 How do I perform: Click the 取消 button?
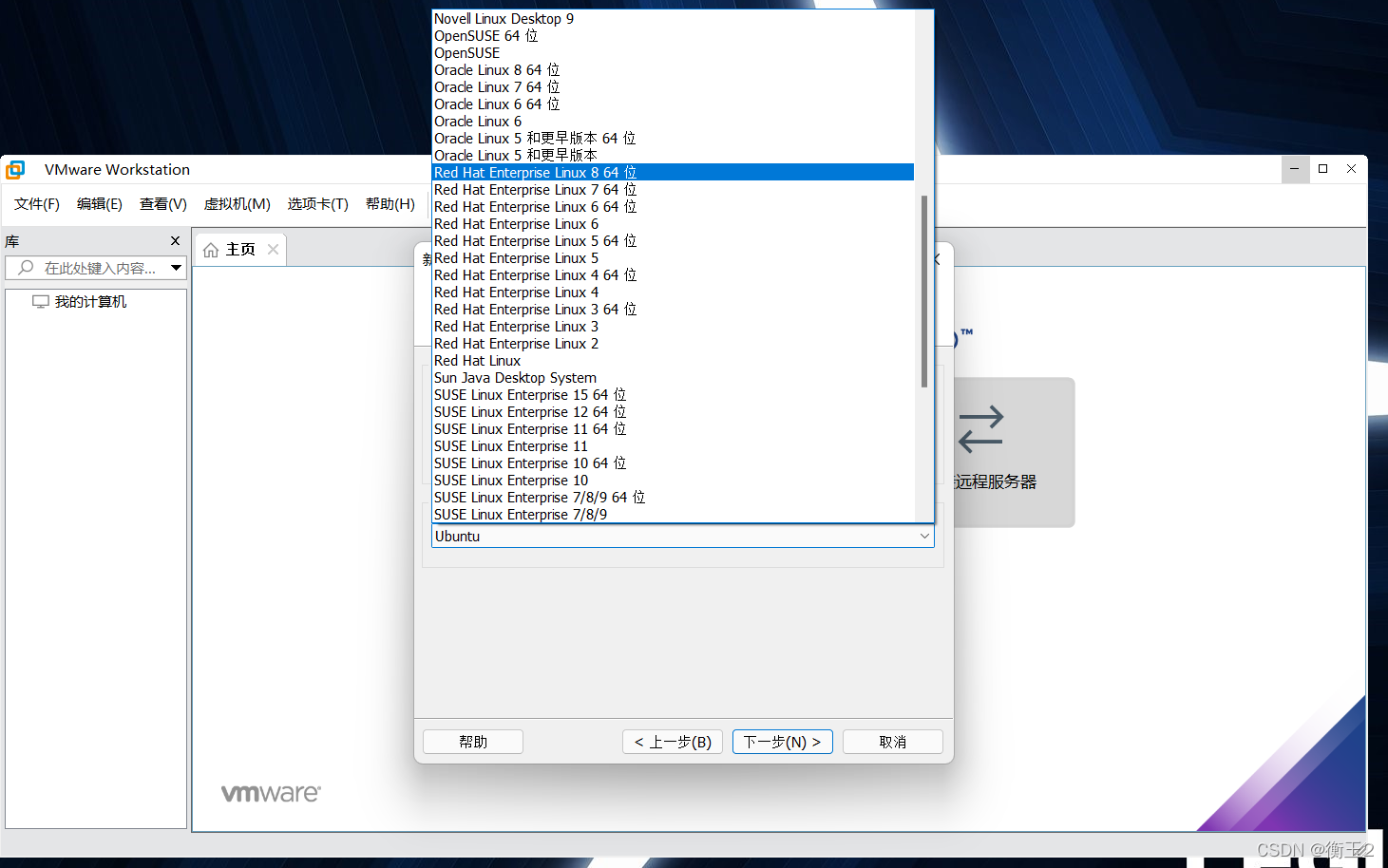(x=893, y=742)
